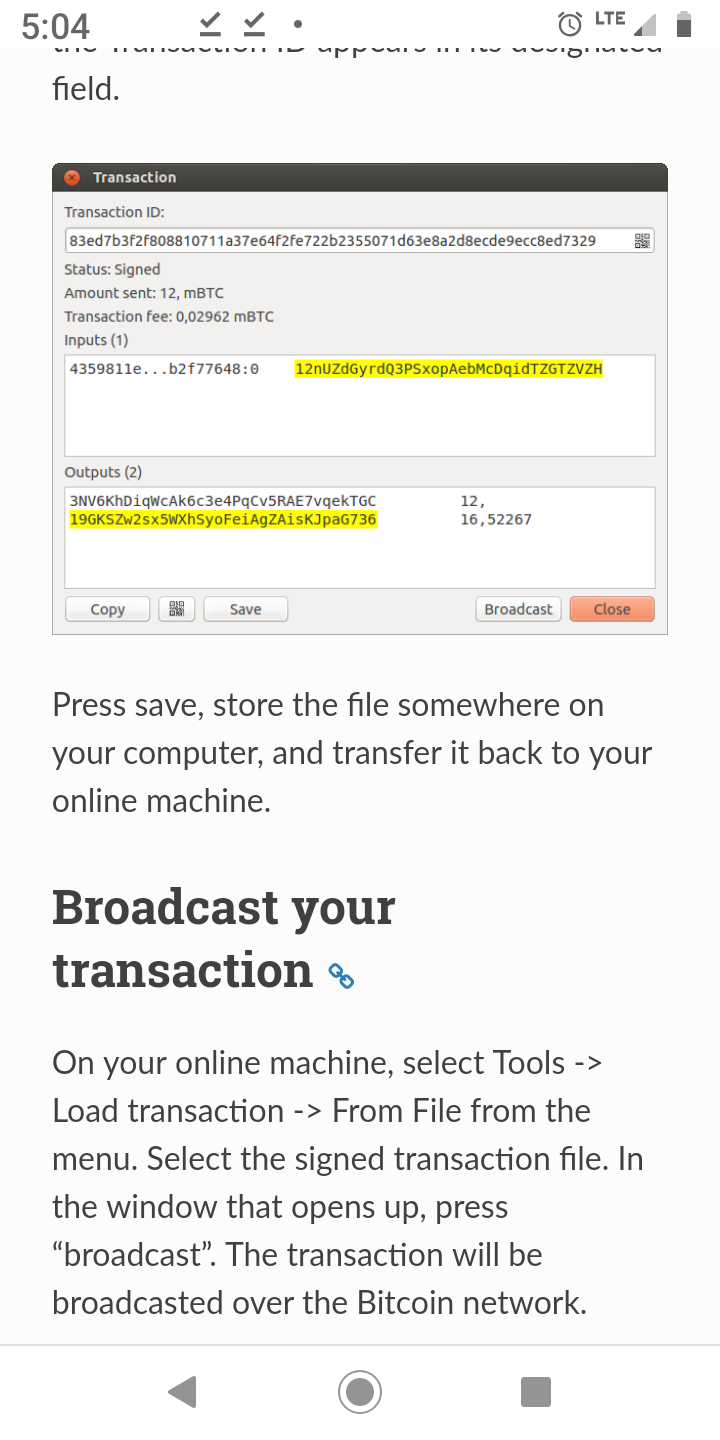Click highlighted input address 12nUZdGyrdQ3PS...
Viewport: 720px width, 1440px height.
[x=449, y=369]
